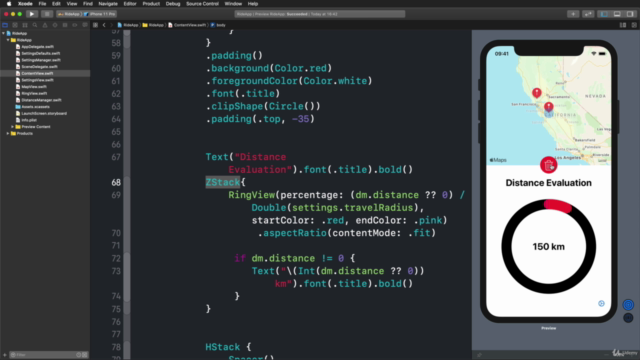Viewport: 640px width, 360px height.
Task: Open the Find navigator magnifier icon
Action: (x=35, y=25)
